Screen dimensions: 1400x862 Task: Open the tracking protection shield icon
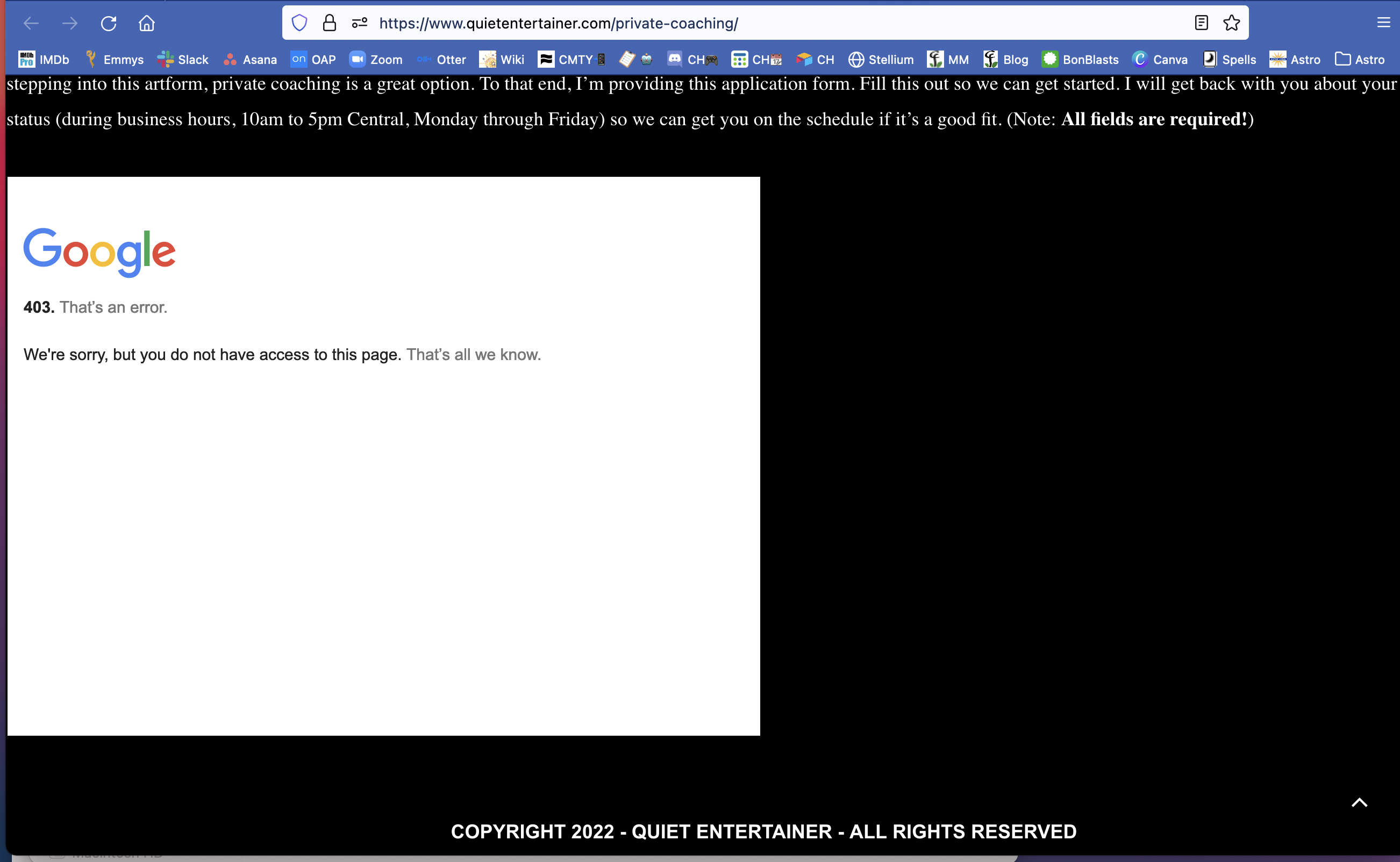299,23
